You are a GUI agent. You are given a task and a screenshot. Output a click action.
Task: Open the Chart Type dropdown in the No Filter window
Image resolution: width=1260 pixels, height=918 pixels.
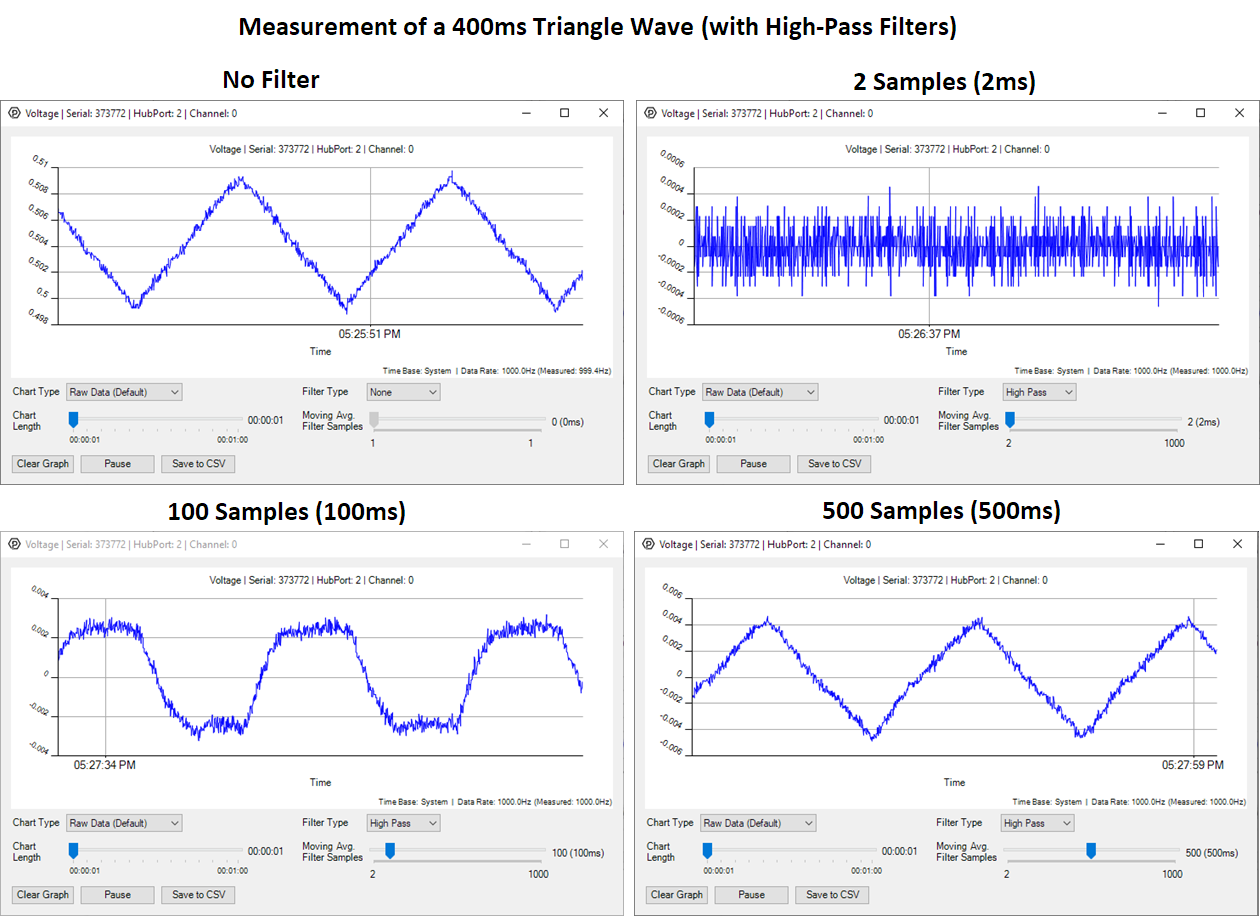(124, 391)
